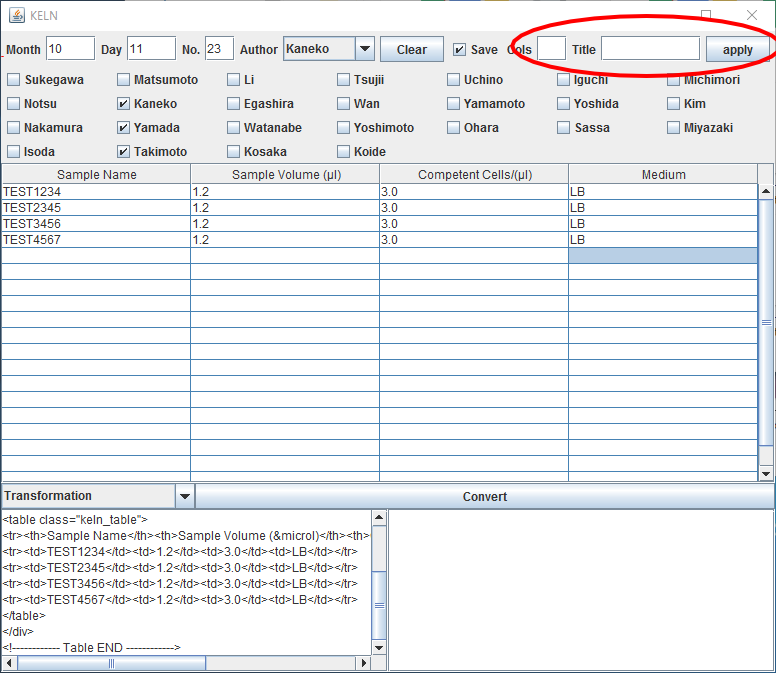Image resolution: width=776 pixels, height=673 pixels.
Task: Check the Yoshimoto checkbox
Action: tap(343, 128)
